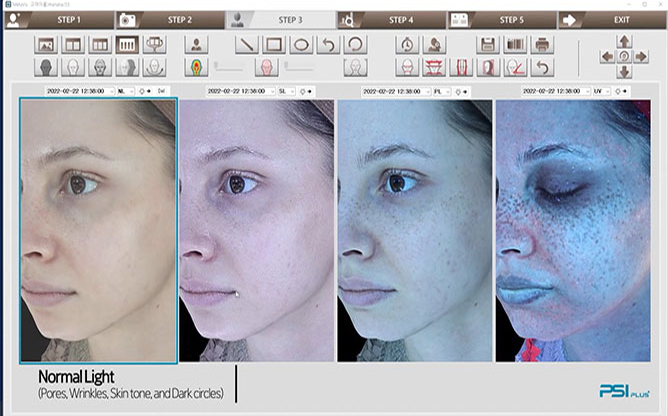
Task: Open date dropdown above Normal Light image
Action: point(80,91)
